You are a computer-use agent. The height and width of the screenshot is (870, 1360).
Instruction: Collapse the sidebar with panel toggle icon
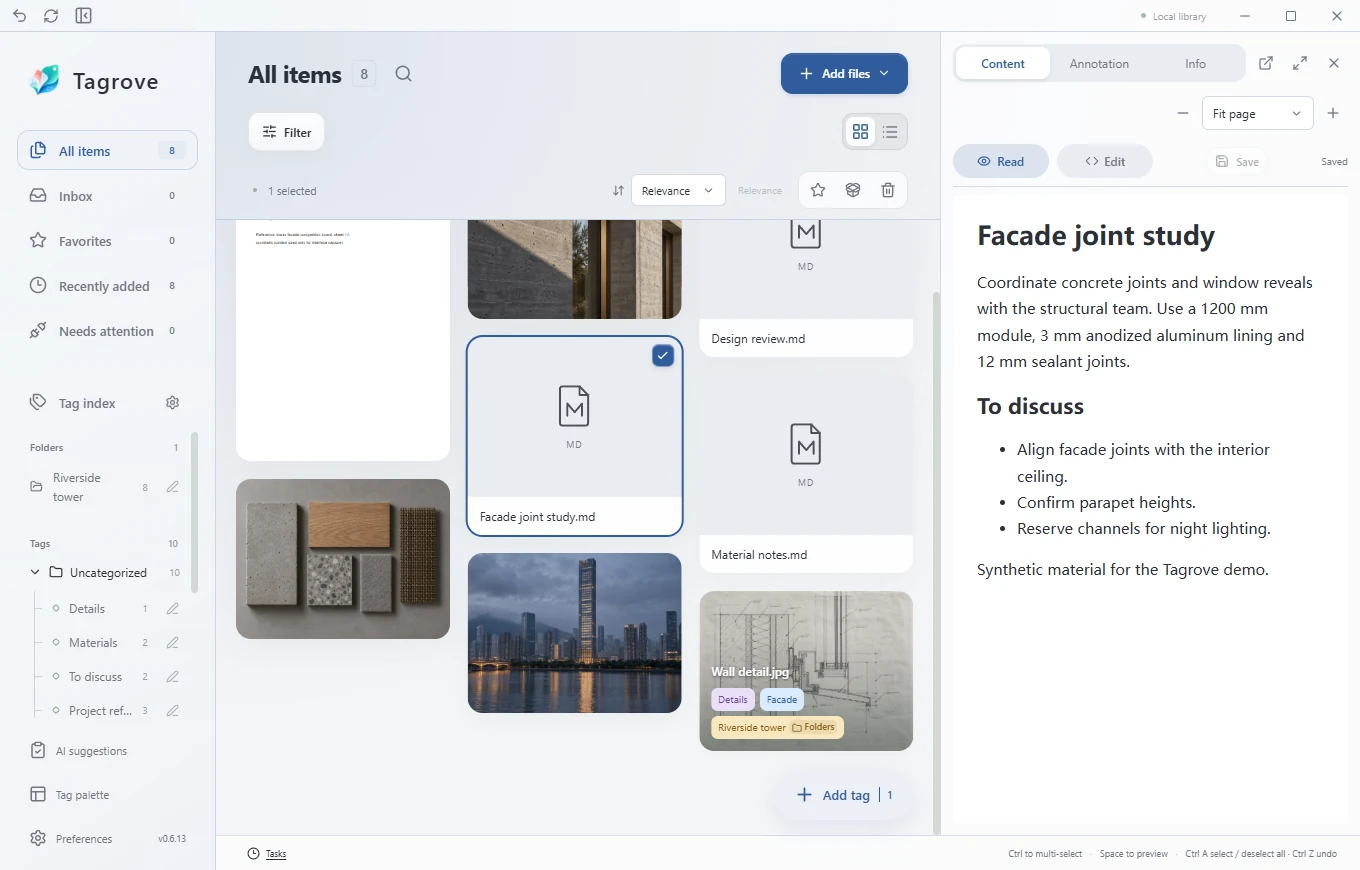83,16
